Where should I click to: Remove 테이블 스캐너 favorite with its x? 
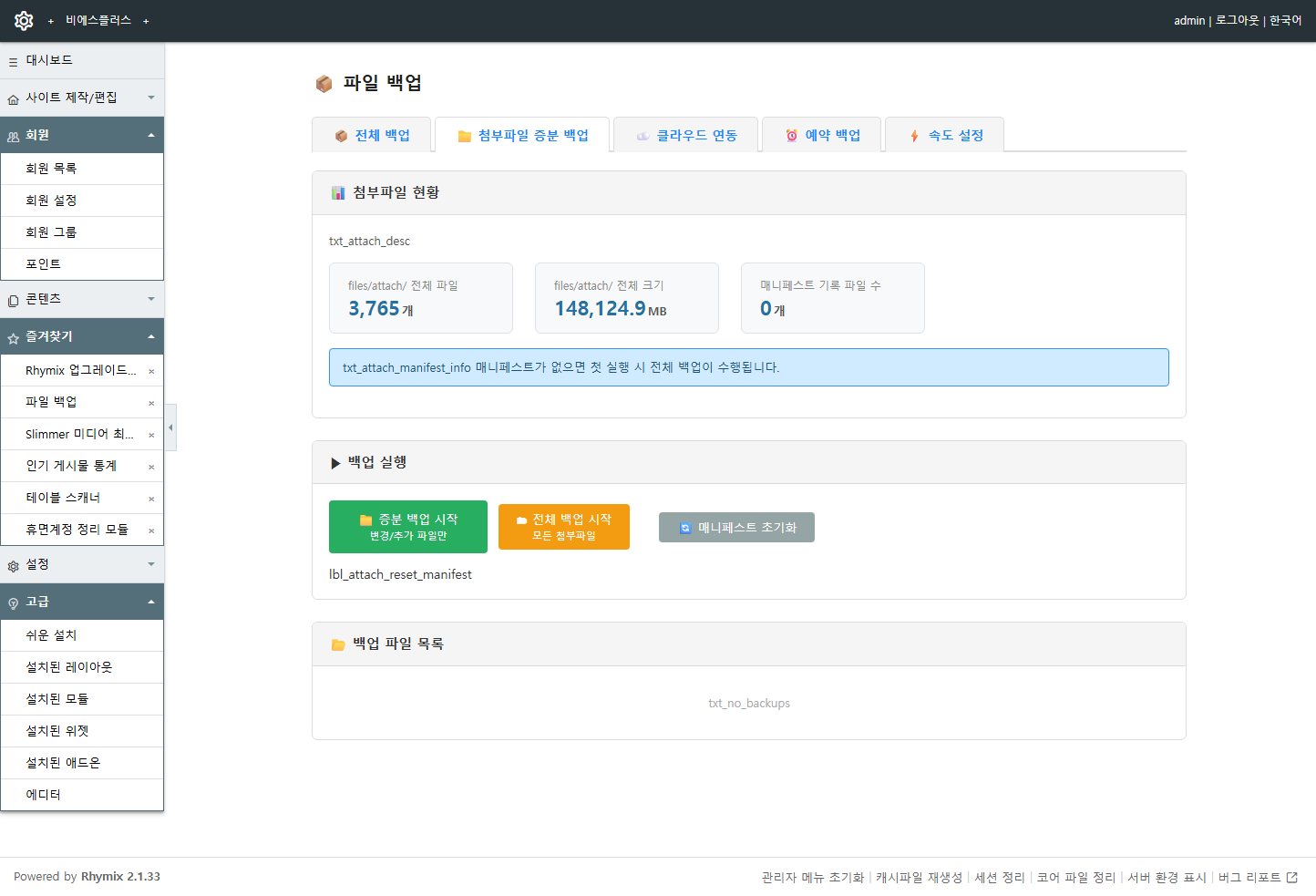pos(151,499)
